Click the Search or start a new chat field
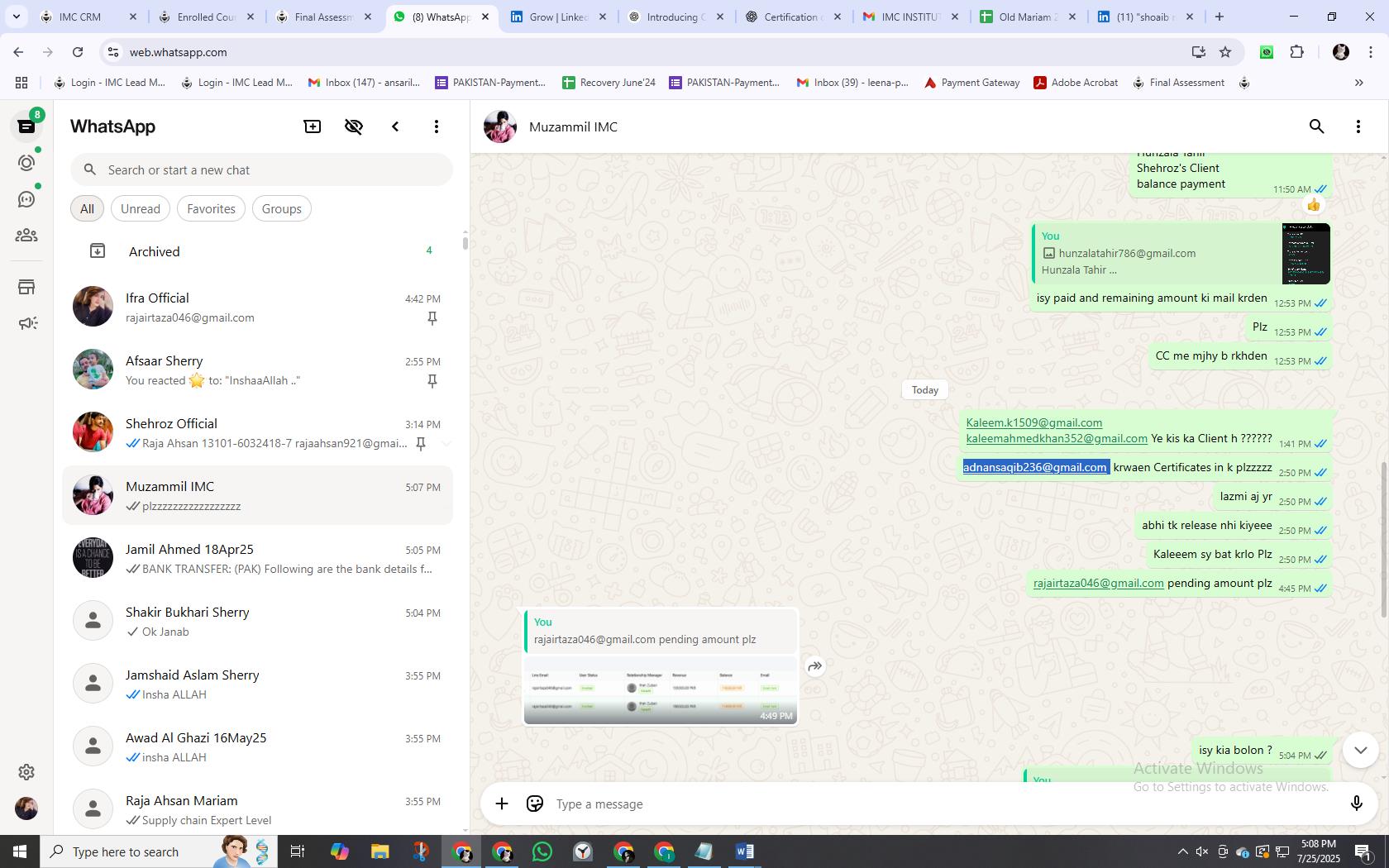Screen dimensions: 1389x868 click(261, 169)
